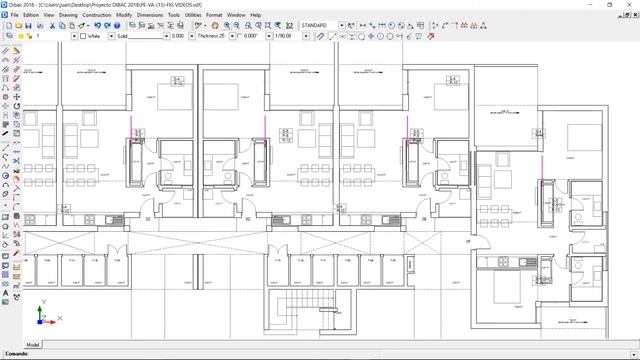Open the File menu

pos(15,15)
